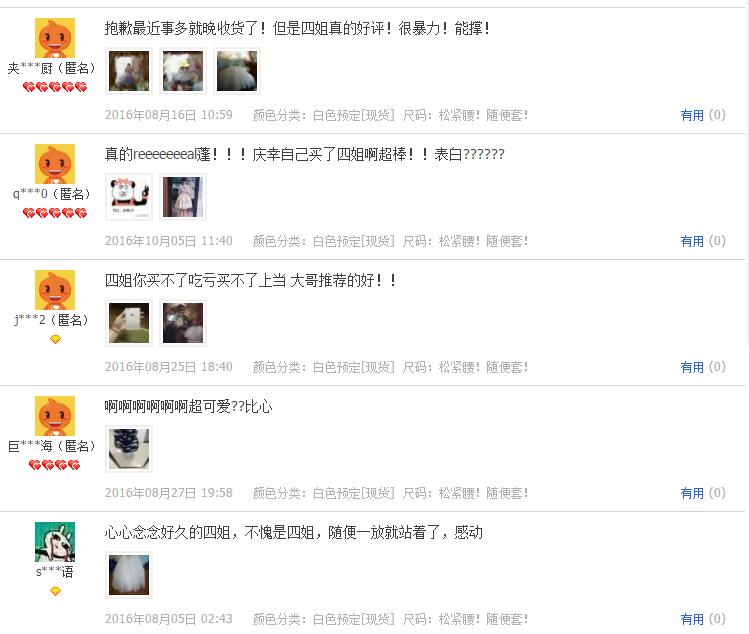Open white skirt photo in s***语's review
The height and width of the screenshot is (634, 749).
129,575
